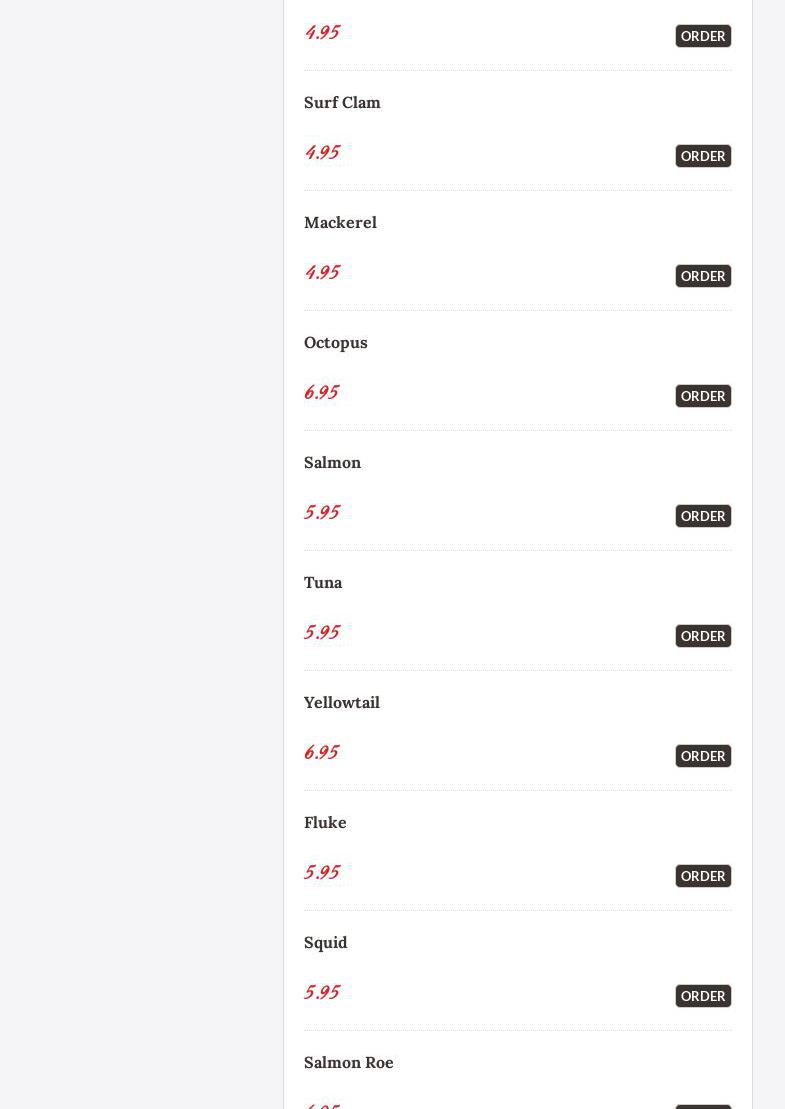785x1109 pixels.
Task: Select the Squid item name
Action: 325,942
